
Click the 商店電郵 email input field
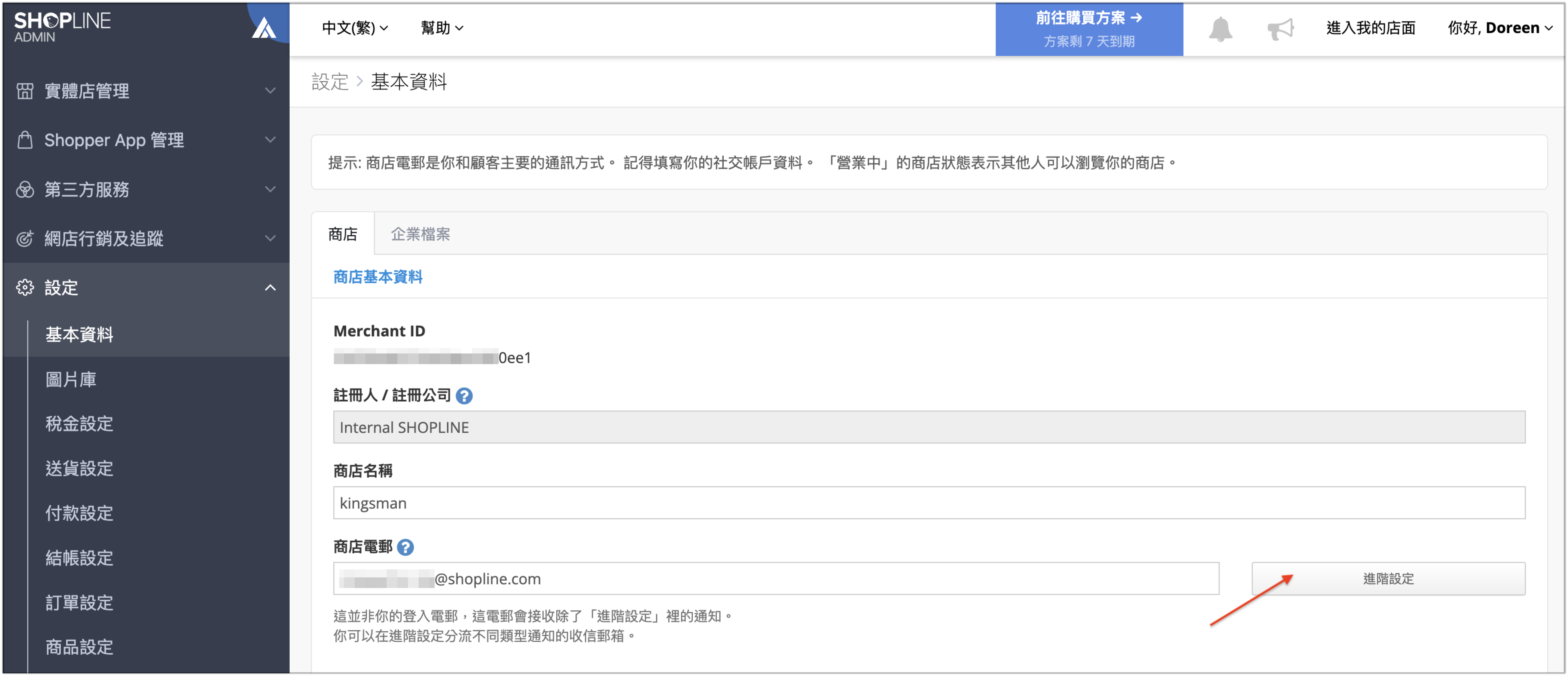click(776, 579)
